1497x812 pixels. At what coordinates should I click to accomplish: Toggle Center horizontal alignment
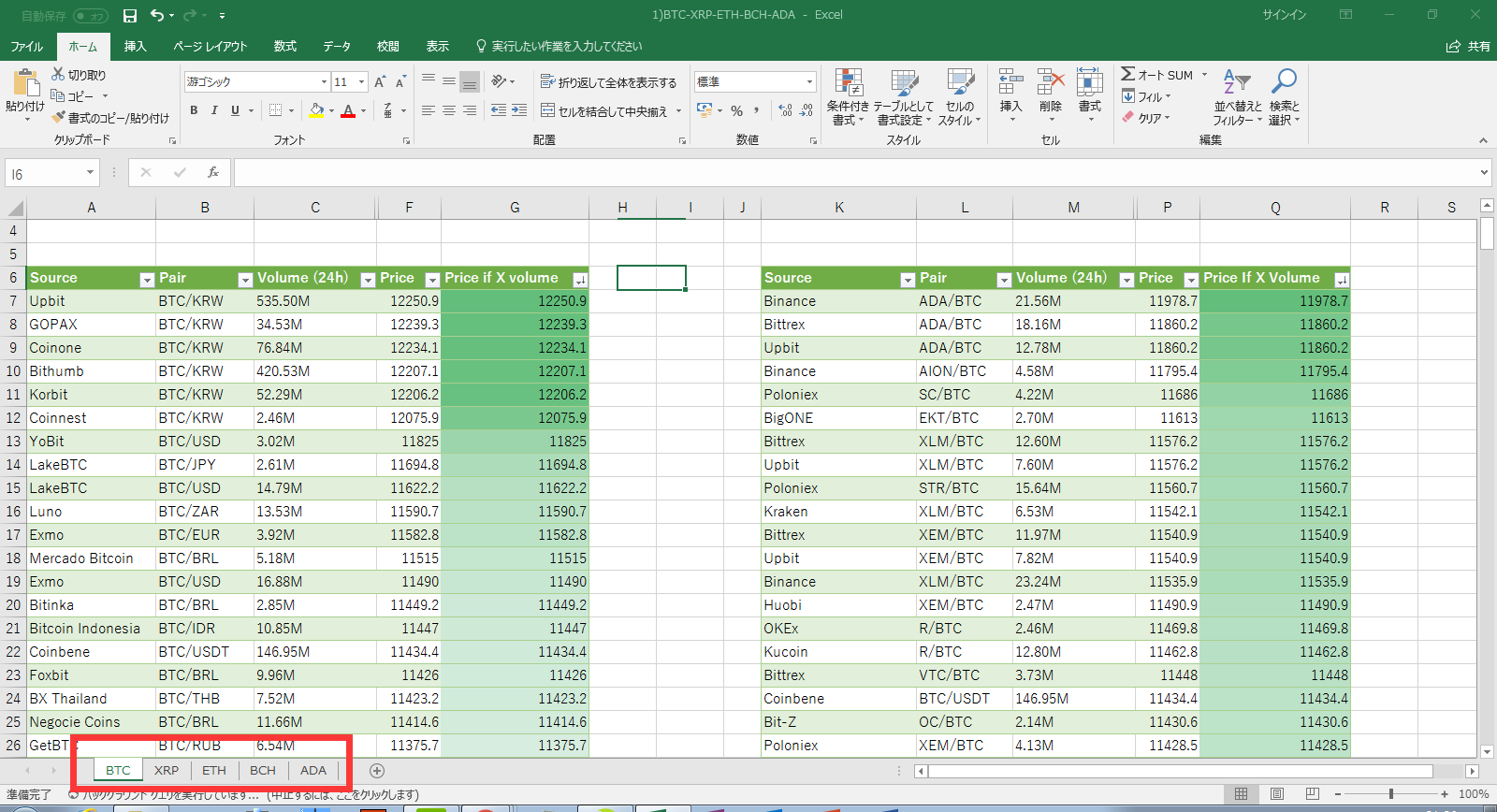pyautogui.click(x=449, y=110)
